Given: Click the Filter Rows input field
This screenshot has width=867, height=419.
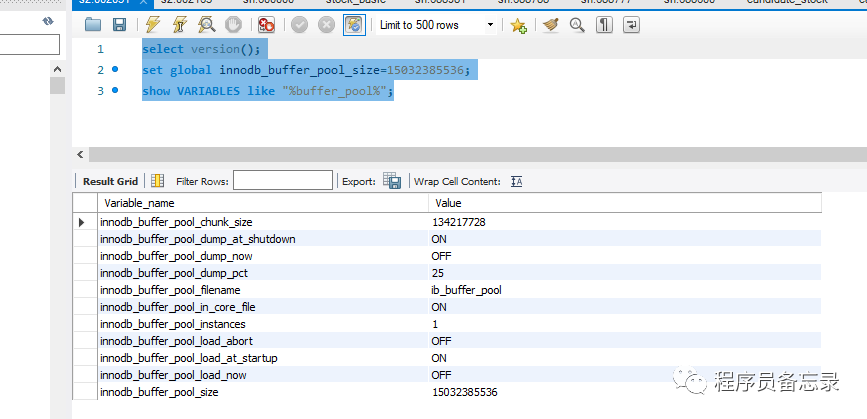Looking at the screenshot, I should [x=283, y=181].
